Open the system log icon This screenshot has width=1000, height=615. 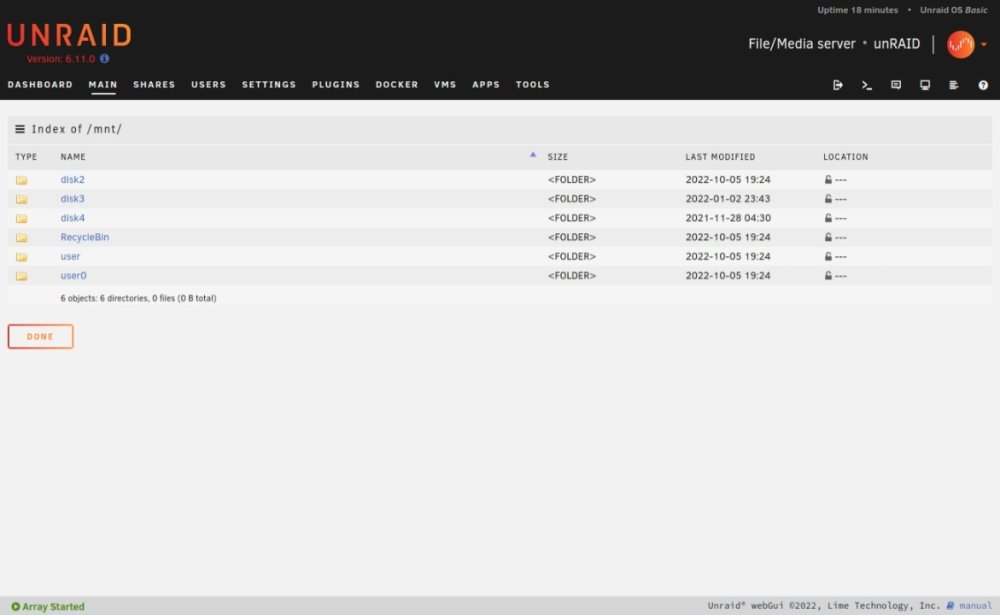(953, 85)
